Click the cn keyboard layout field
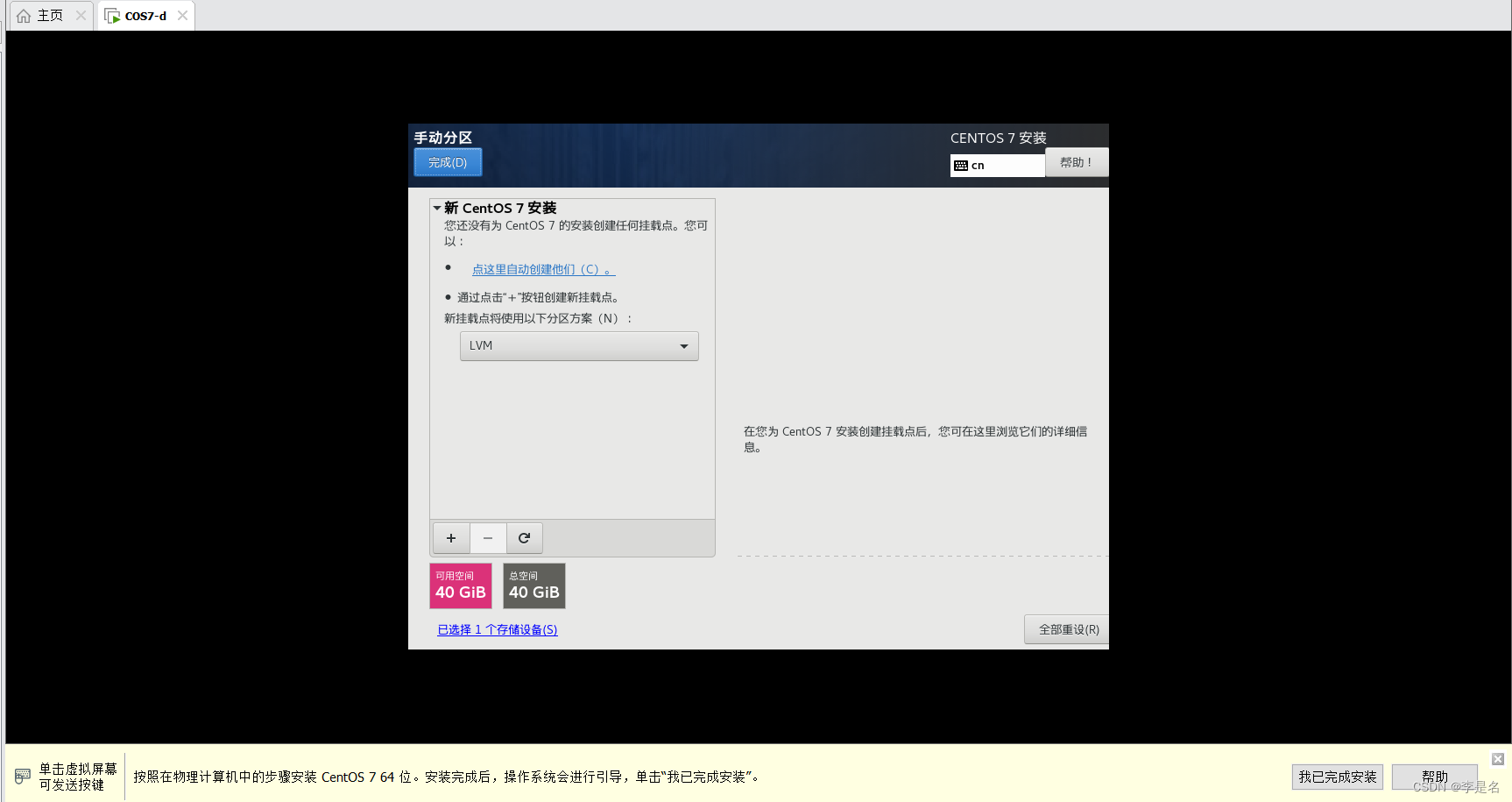This screenshot has width=1512, height=802. point(998,166)
